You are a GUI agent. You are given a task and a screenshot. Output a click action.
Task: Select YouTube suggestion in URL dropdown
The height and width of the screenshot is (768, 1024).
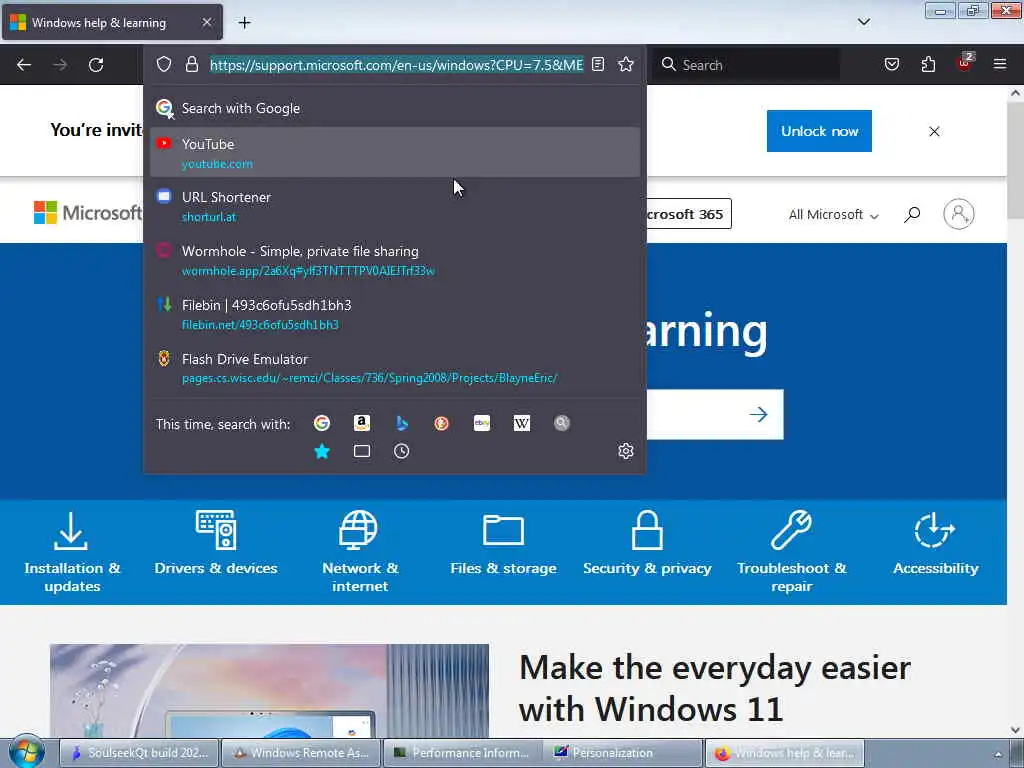(x=394, y=153)
